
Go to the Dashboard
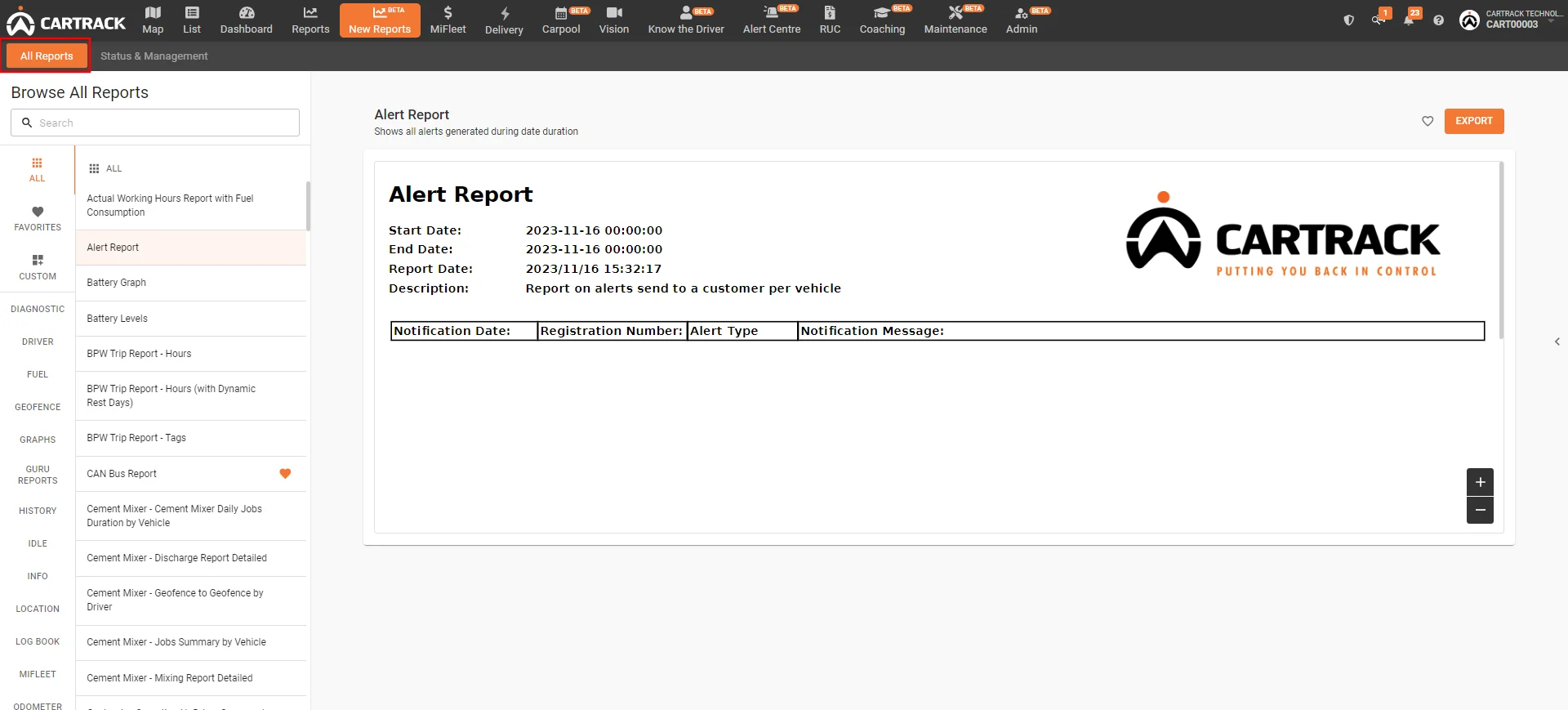tap(247, 20)
